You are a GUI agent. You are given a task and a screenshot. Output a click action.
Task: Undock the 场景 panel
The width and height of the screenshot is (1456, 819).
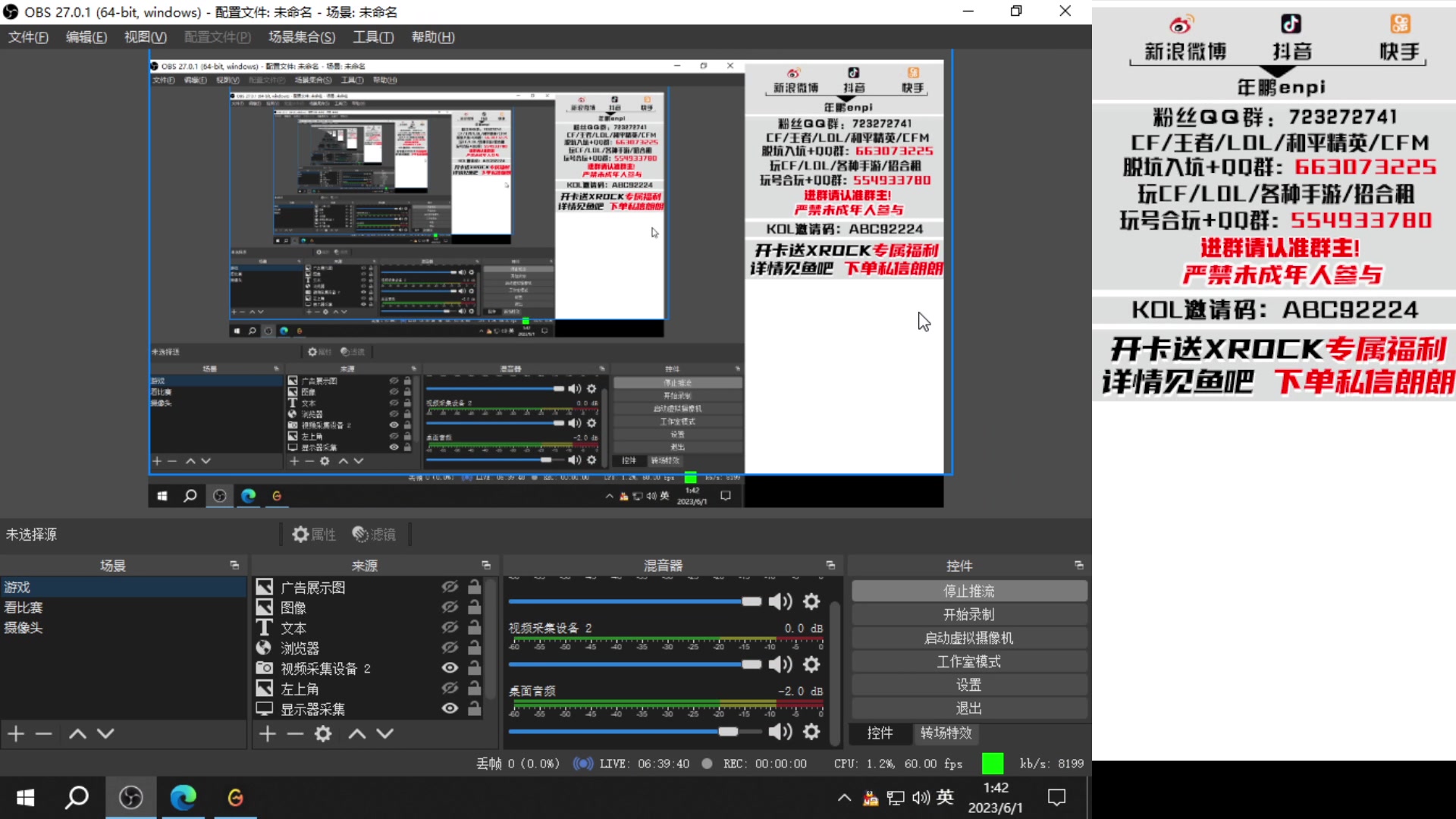tap(234, 566)
